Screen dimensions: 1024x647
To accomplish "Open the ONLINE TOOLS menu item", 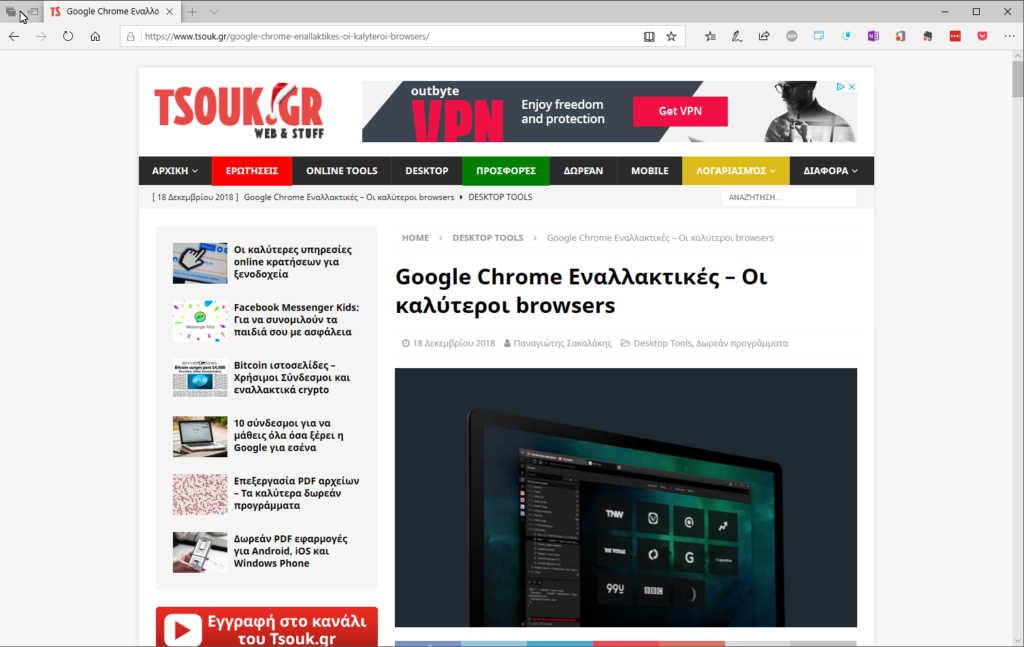I will [342, 171].
